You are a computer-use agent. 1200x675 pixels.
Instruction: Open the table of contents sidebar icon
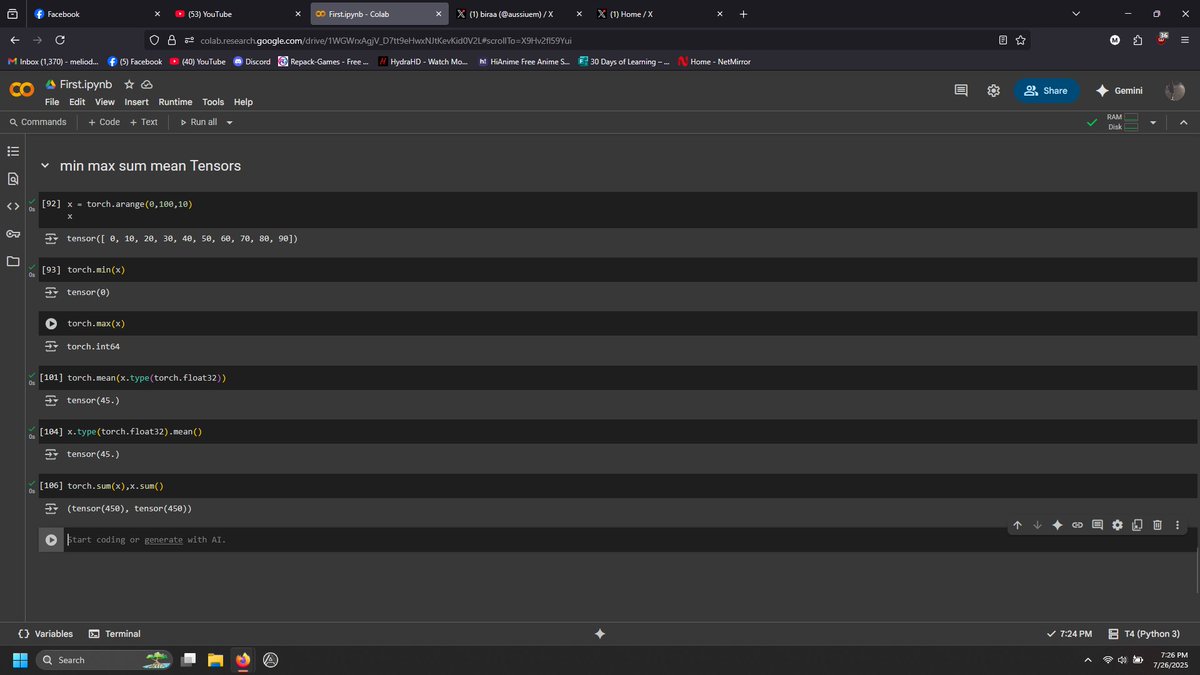point(13,152)
